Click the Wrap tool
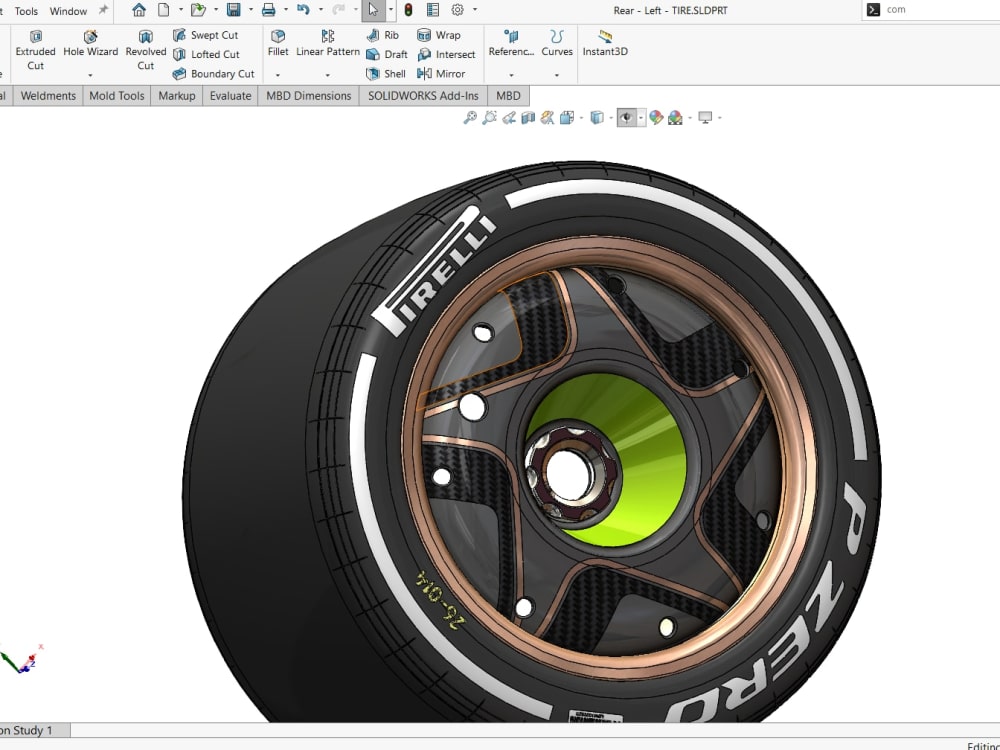The height and width of the screenshot is (750, 1000). click(439, 35)
